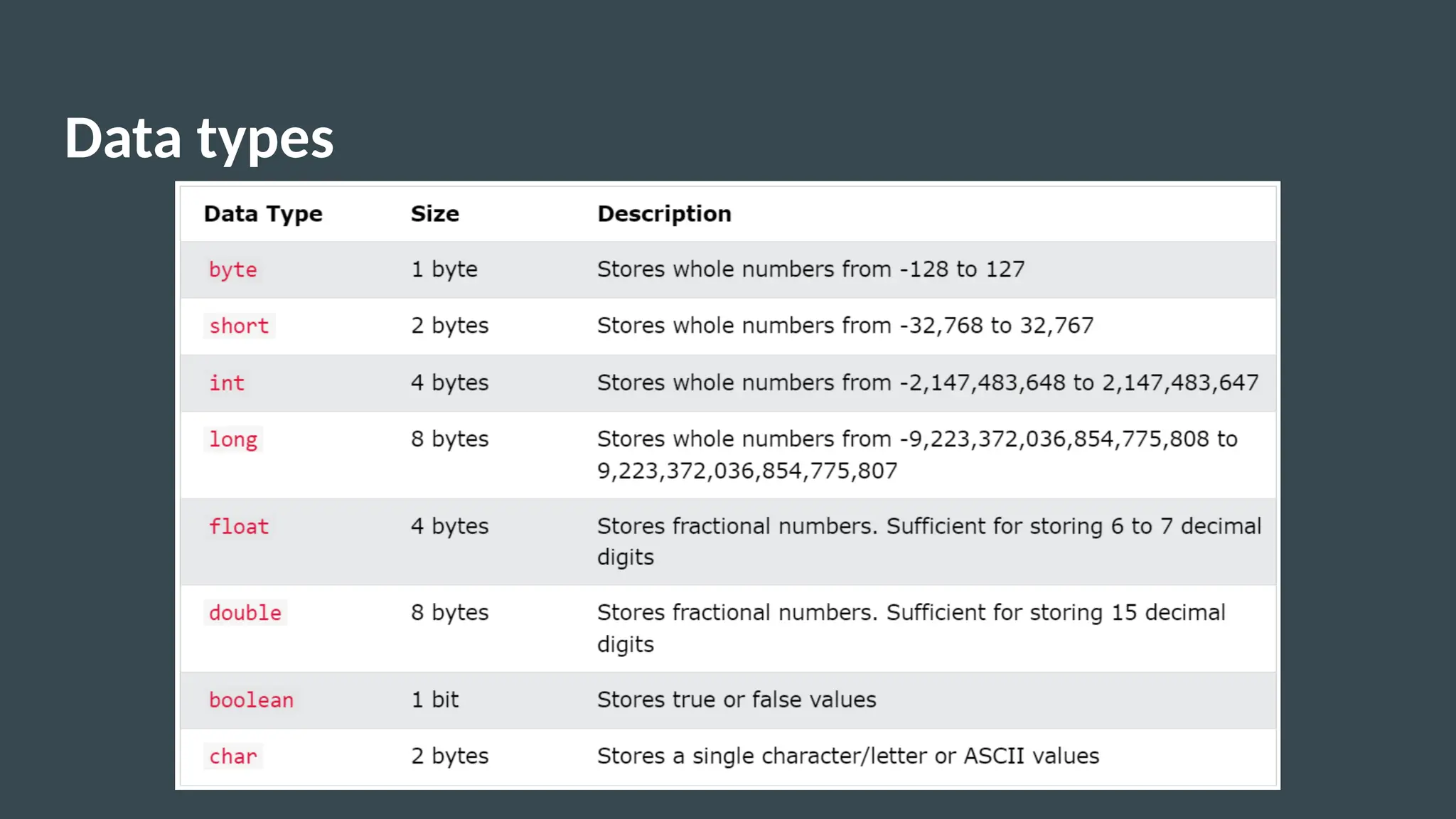The image size is (1456, 819).
Task: Click the 'Description' column header
Action: 664,214
